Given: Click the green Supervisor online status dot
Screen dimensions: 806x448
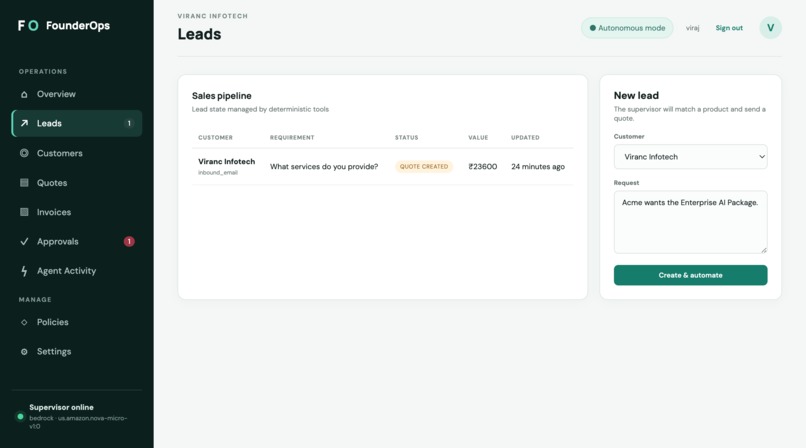Looking at the screenshot, I should (20, 417).
